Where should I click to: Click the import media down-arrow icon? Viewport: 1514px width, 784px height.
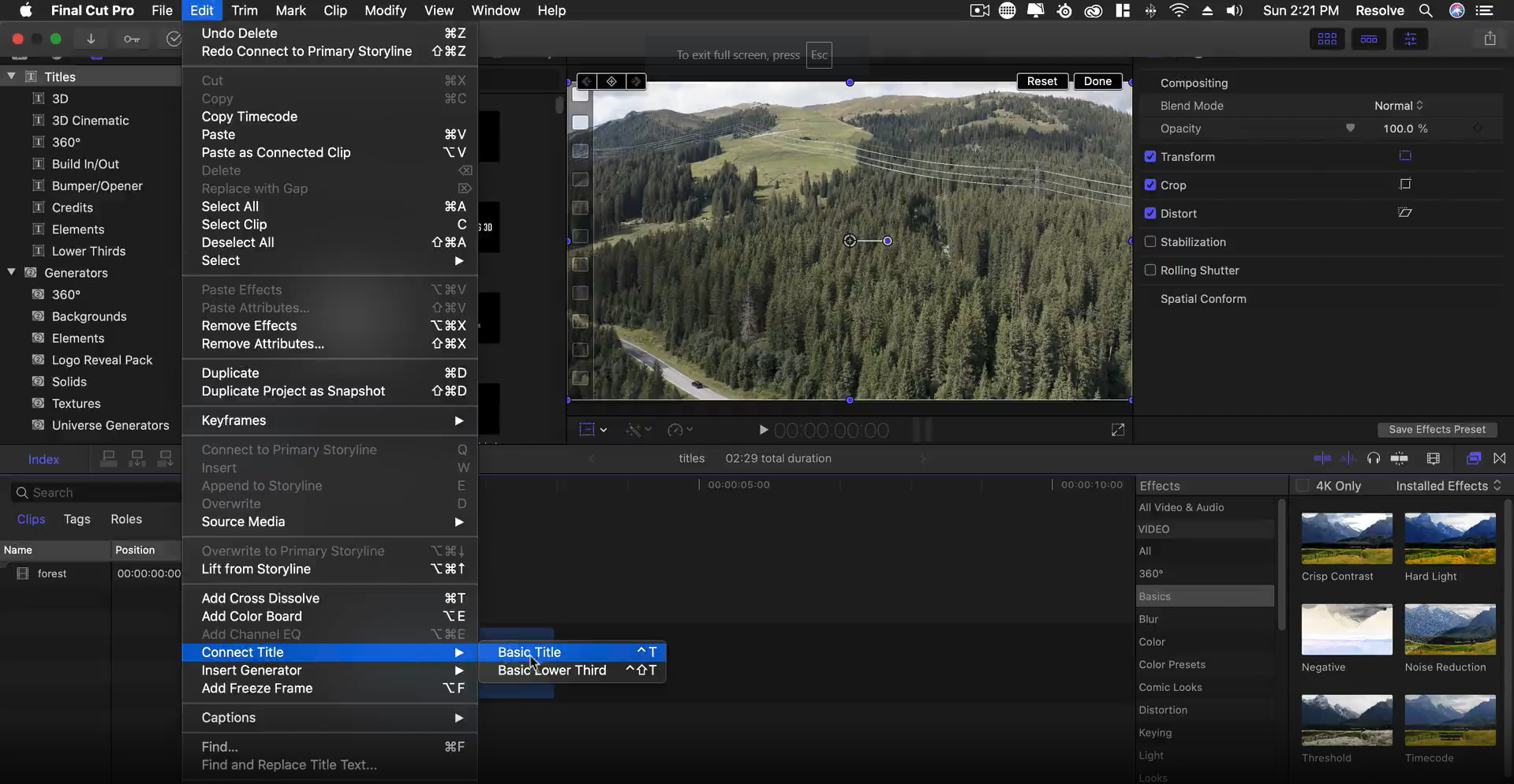click(91, 39)
